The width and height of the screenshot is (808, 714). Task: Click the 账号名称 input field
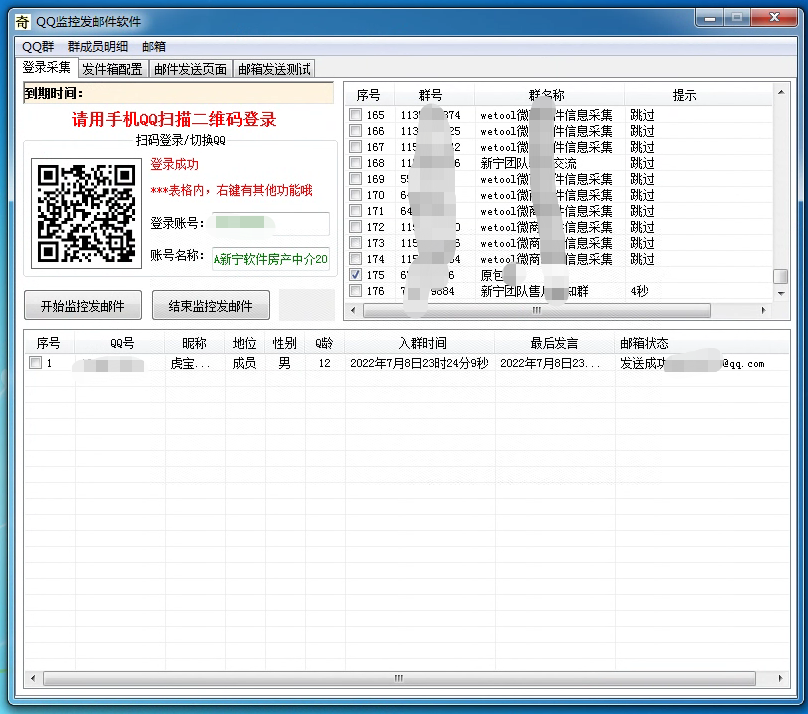pos(271,259)
